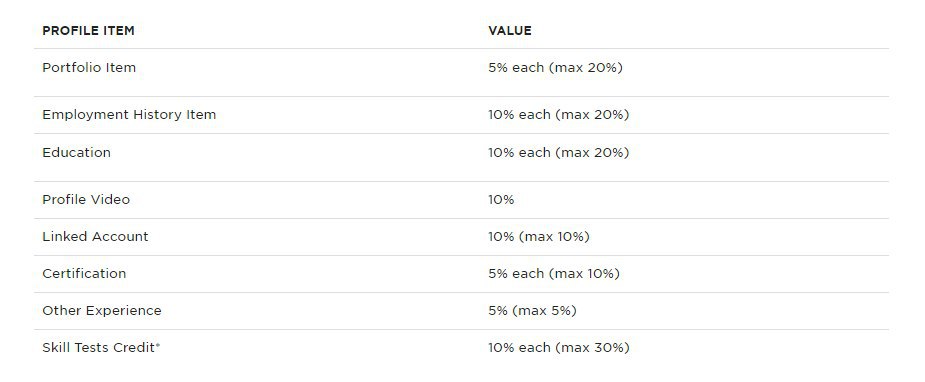Screen dimensions: 925x382
Task: Click Education value 10% each (max 20%)
Action: point(559,153)
